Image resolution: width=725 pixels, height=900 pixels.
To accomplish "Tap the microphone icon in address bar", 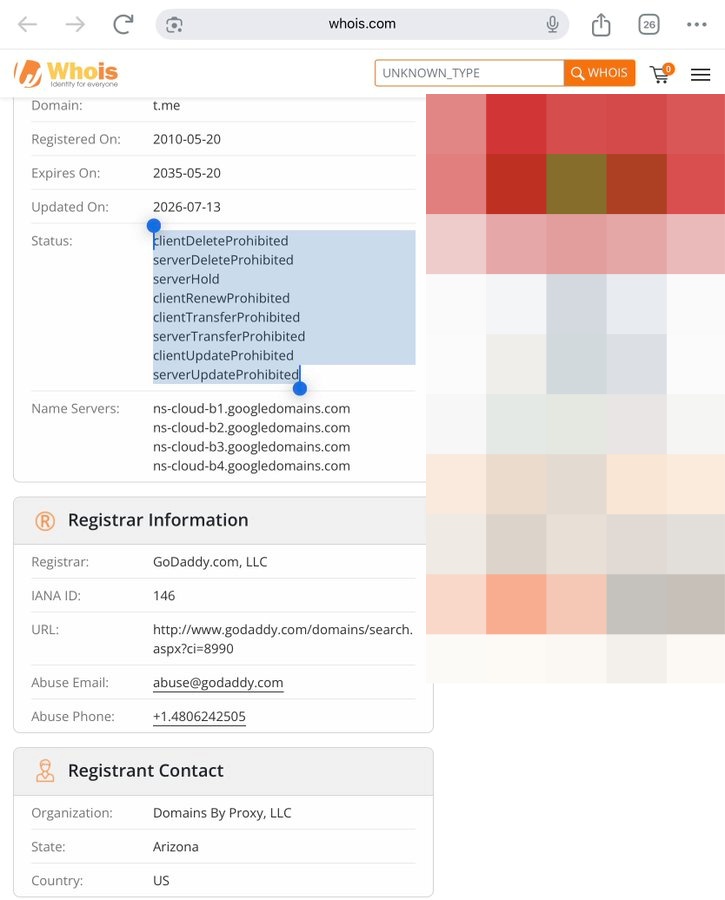I will 552,24.
